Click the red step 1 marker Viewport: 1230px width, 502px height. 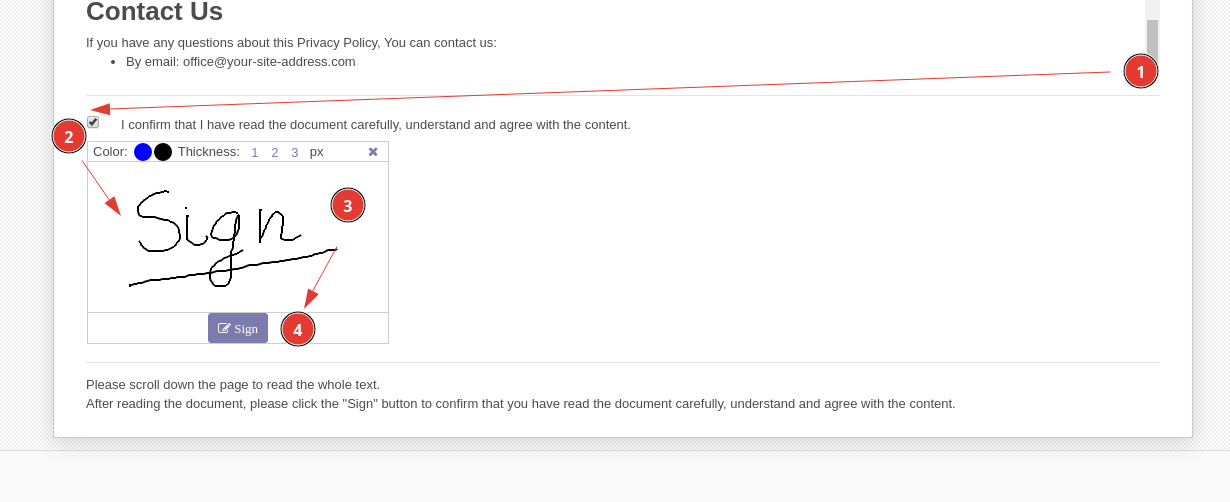[x=1140, y=71]
